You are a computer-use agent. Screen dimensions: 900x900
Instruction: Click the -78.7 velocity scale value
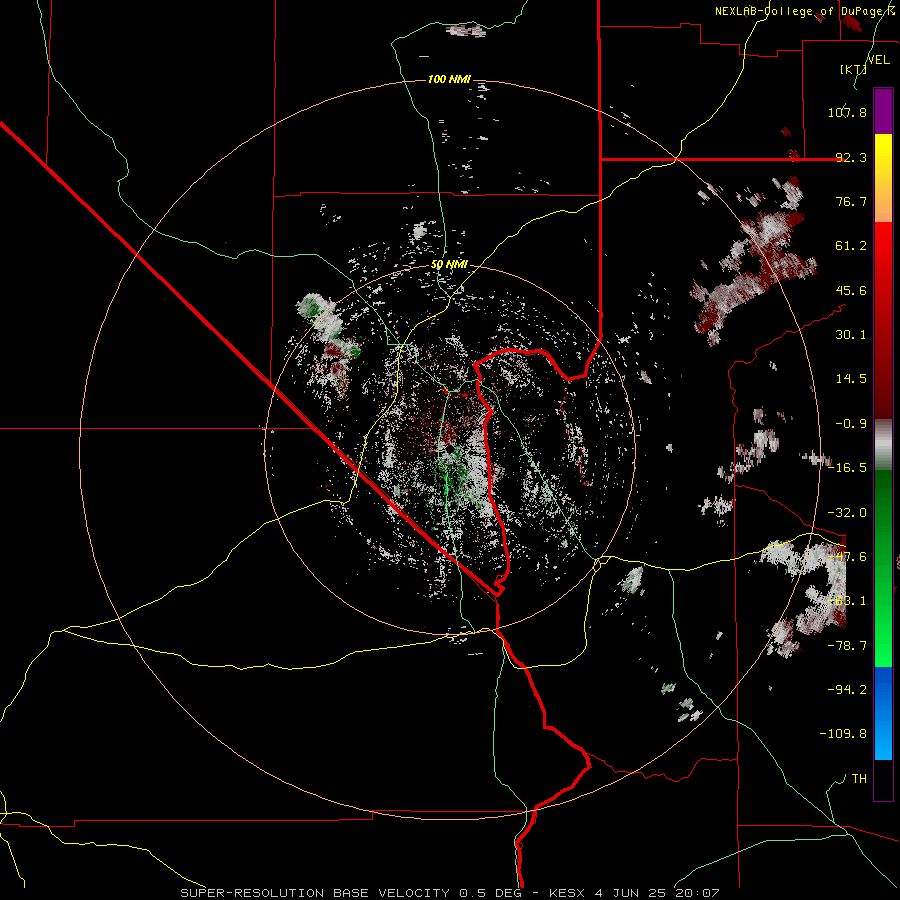[847, 646]
